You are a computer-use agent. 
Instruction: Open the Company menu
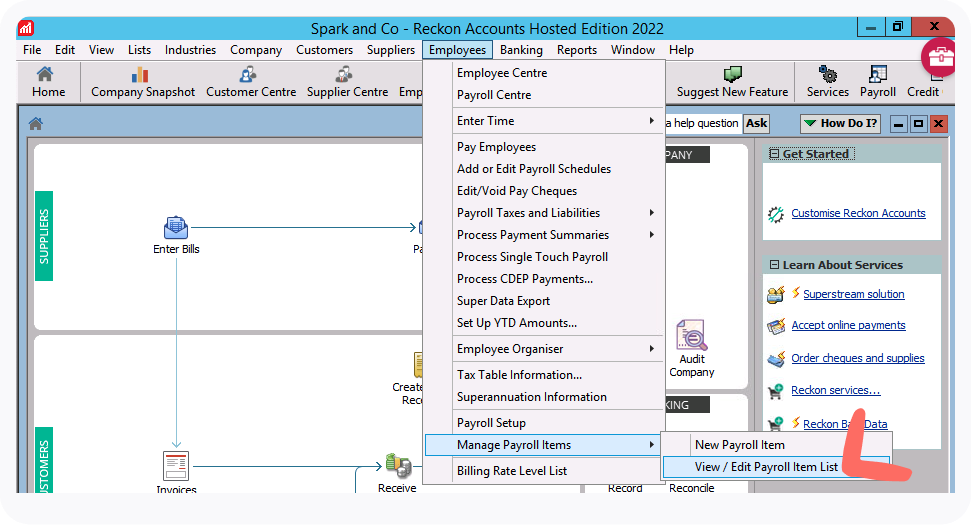pos(256,50)
